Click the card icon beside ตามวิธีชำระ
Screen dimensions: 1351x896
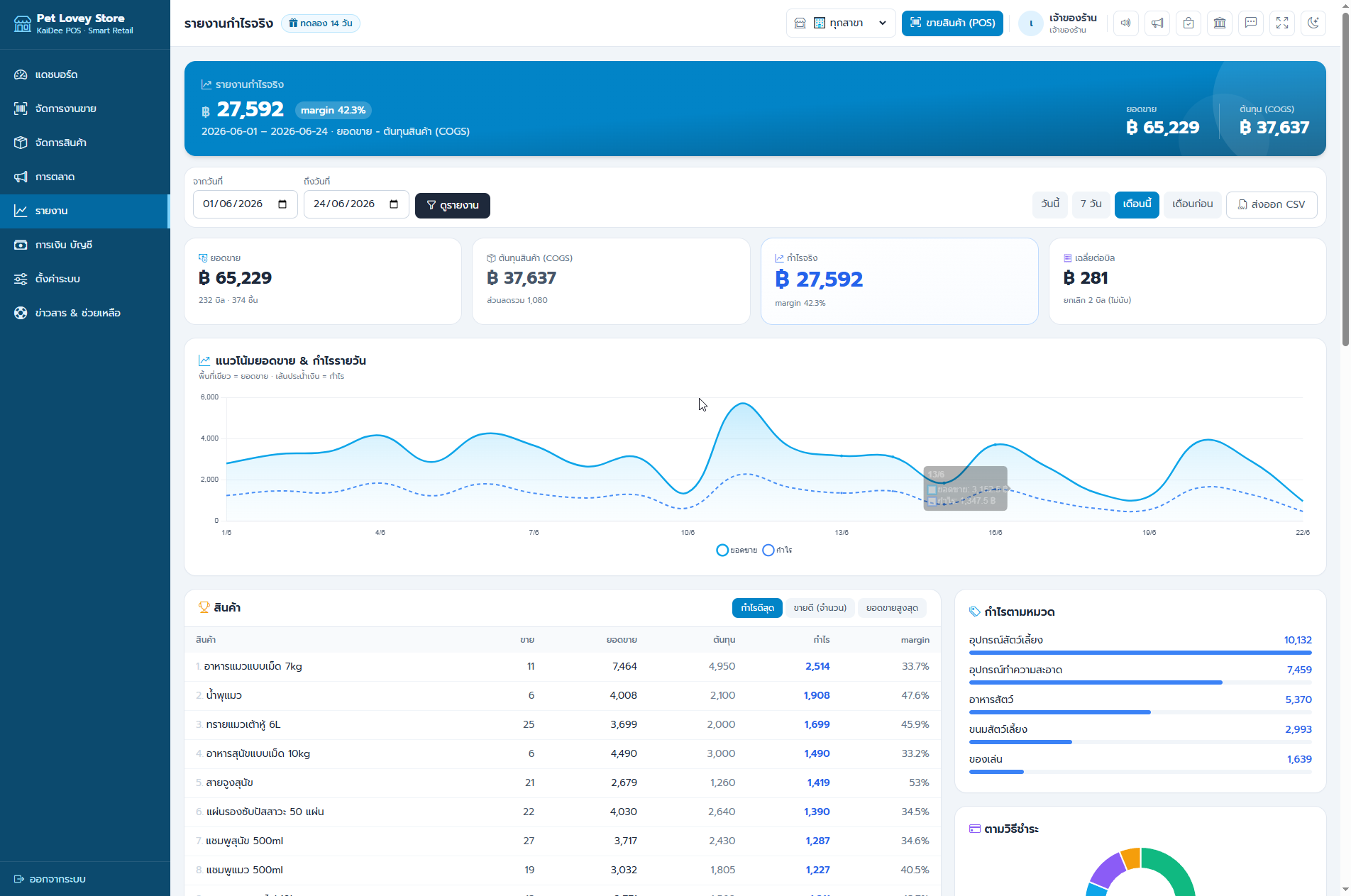(x=975, y=829)
